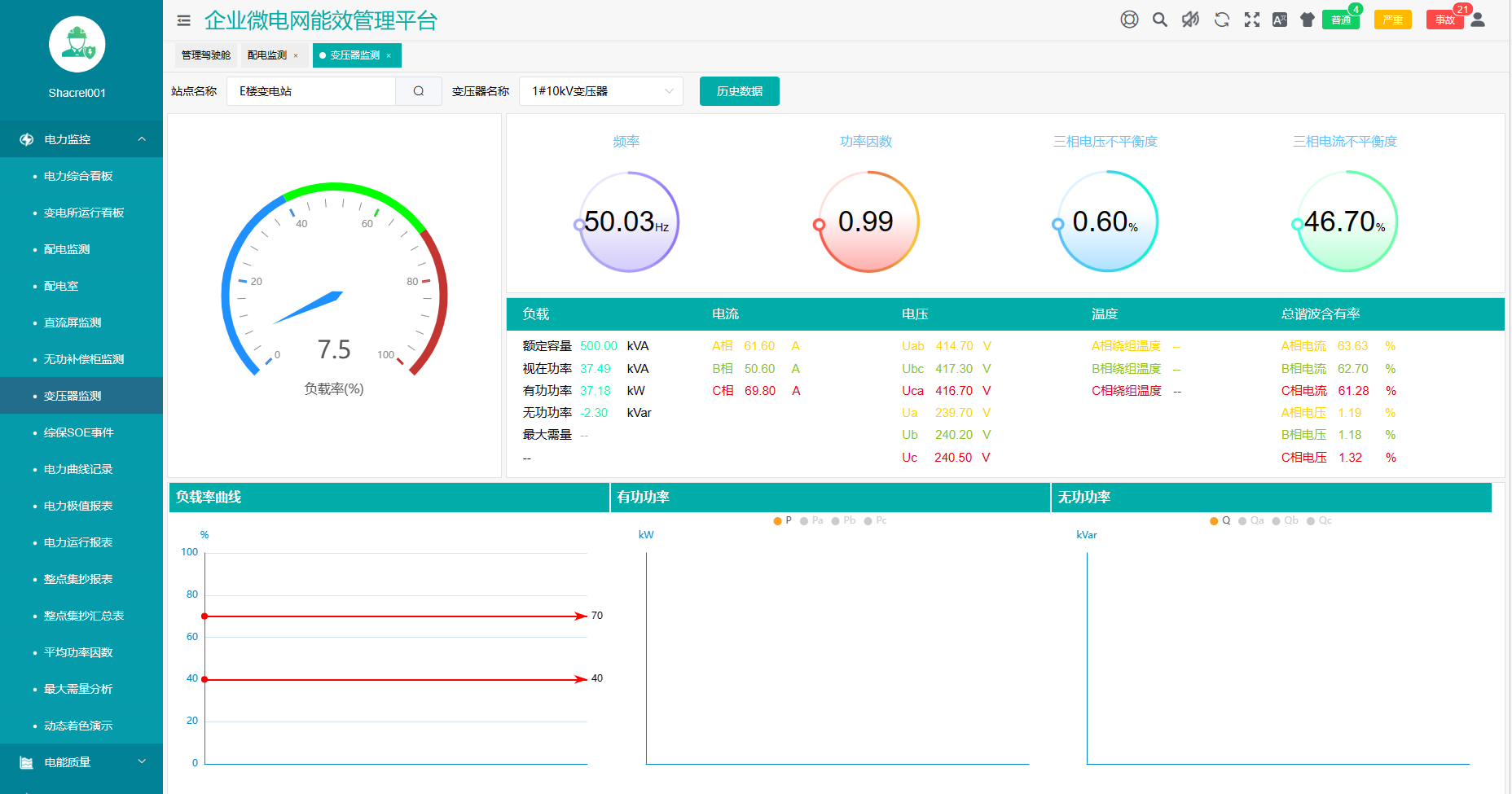Switch to the 管理驾驶舱 tab
The width and height of the screenshot is (1512, 794).
click(205, 55)
